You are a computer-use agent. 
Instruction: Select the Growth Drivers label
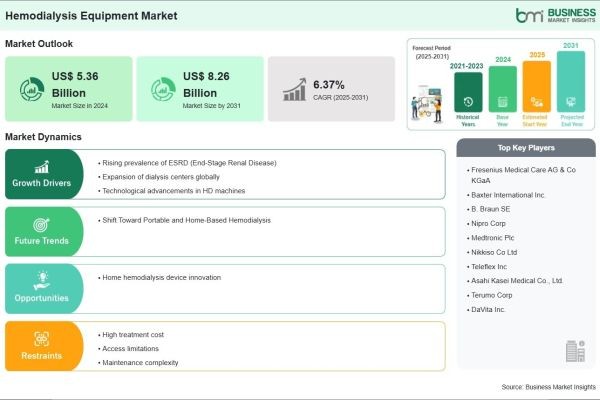(x=41, y=183)
